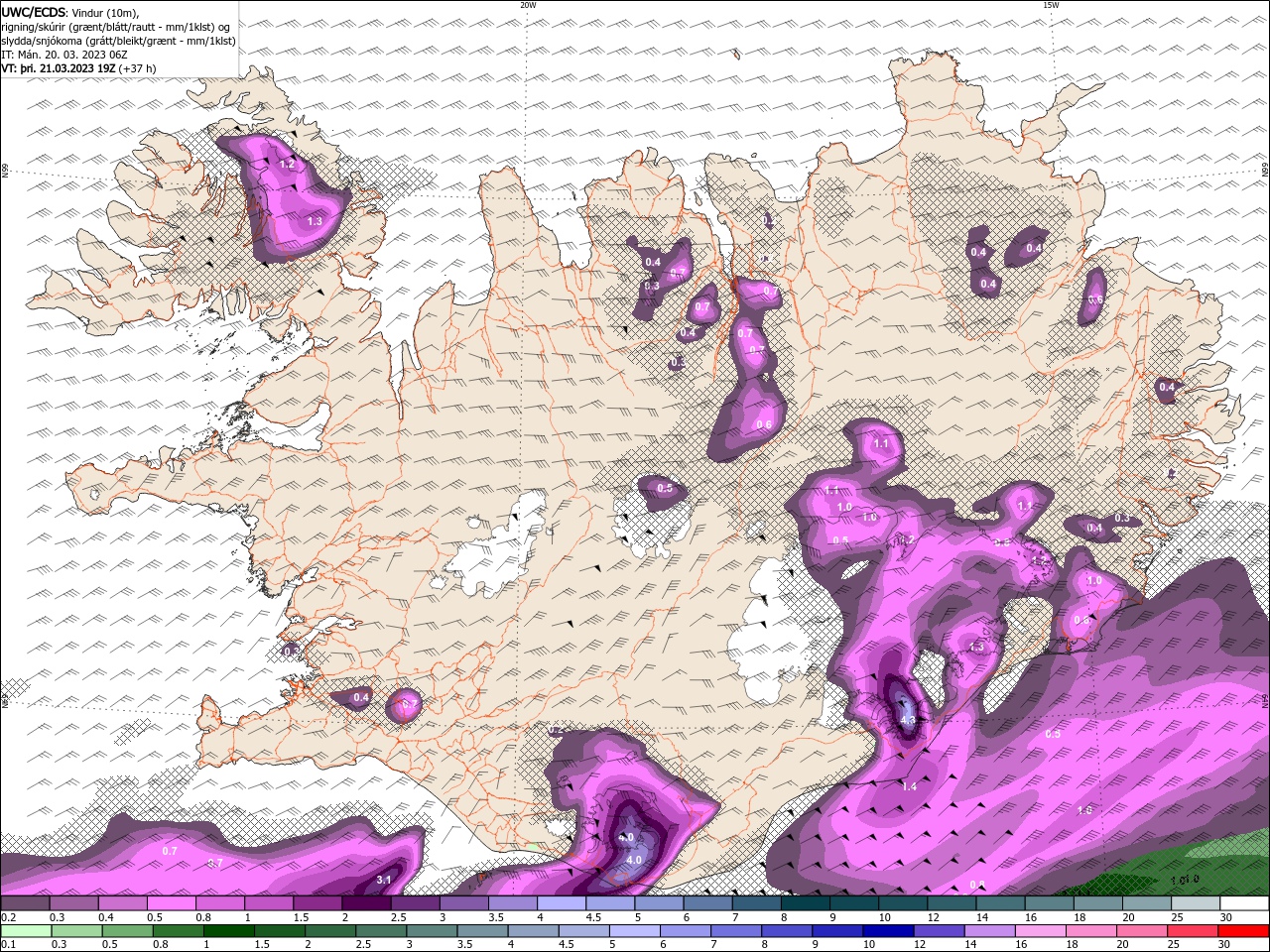Click the 1.6 precipitation value on the map

click(1084, 810)
